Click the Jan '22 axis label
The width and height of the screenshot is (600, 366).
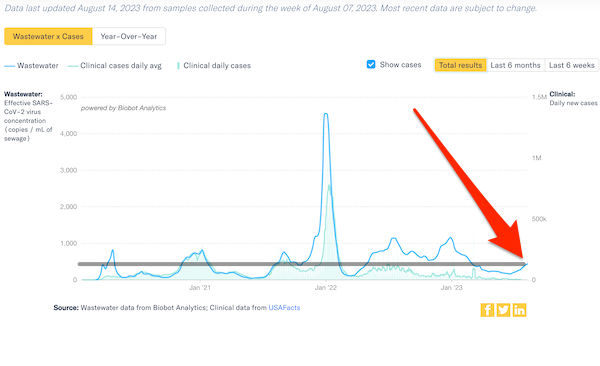326,288
